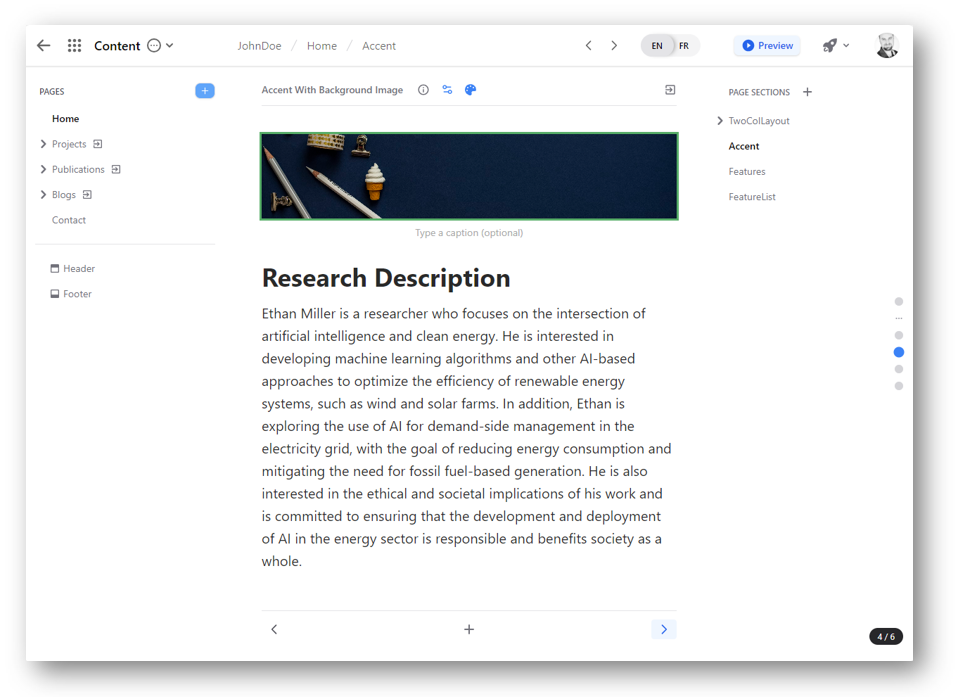Expand the Publications page tree
958x697 pixels.
tap(43, 169)
